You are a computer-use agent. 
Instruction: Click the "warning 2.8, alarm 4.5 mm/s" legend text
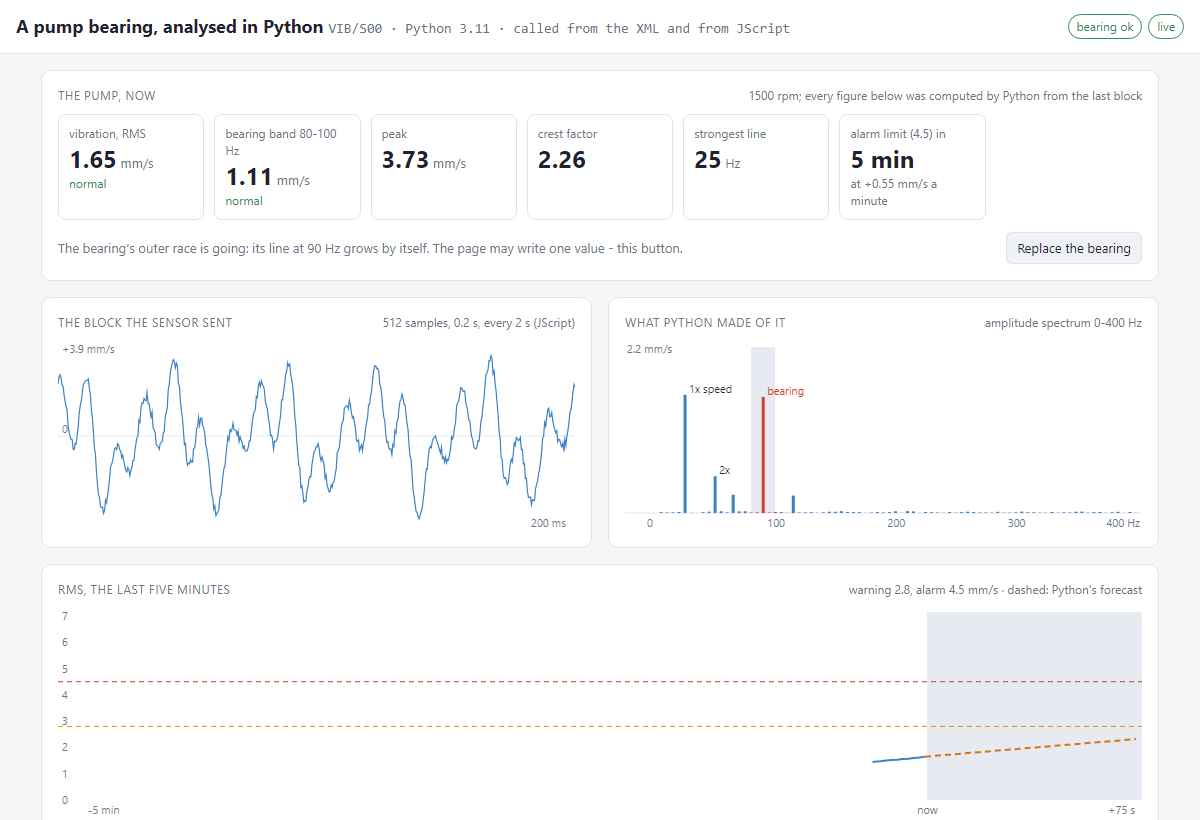point(923,590)
